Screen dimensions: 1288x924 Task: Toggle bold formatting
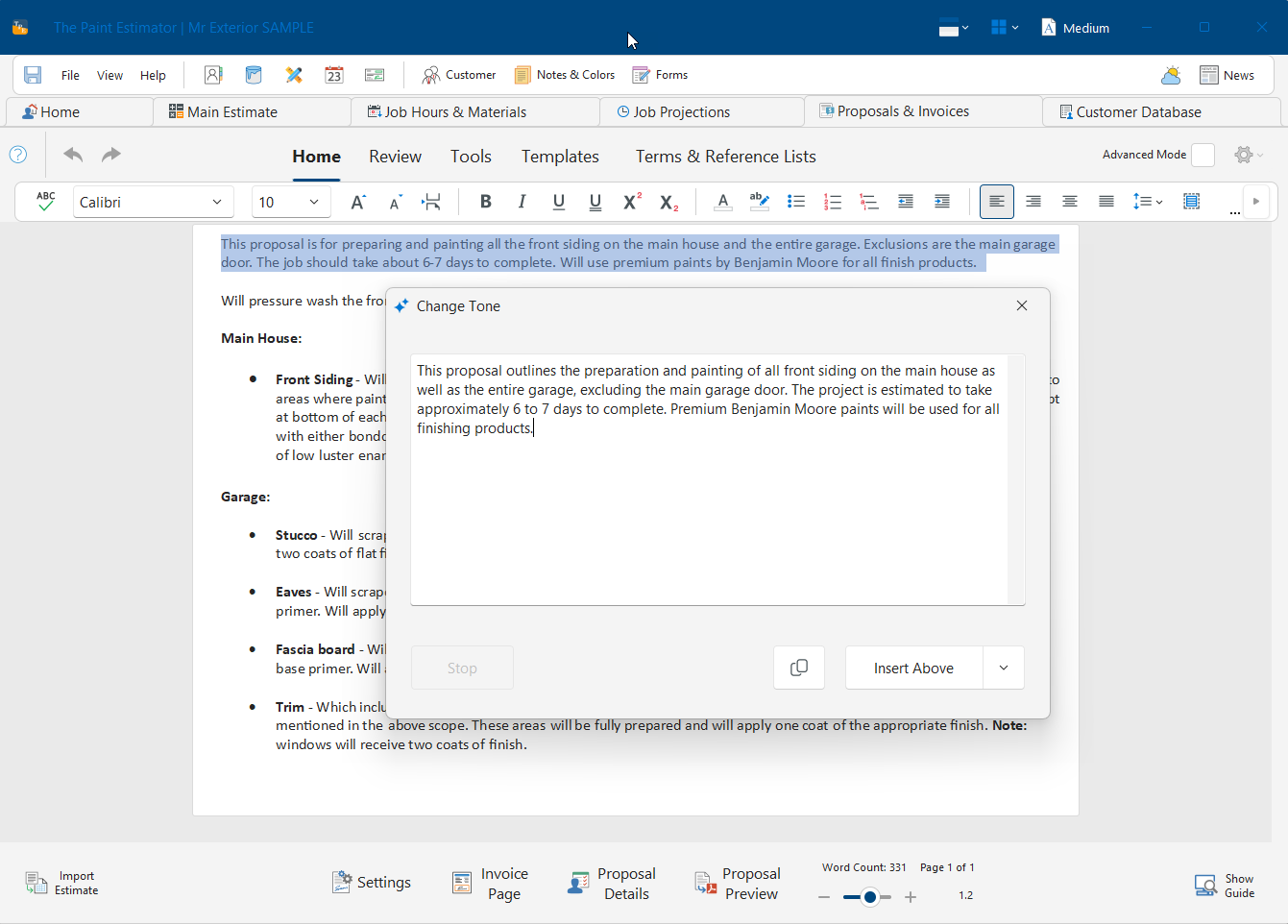485,202
